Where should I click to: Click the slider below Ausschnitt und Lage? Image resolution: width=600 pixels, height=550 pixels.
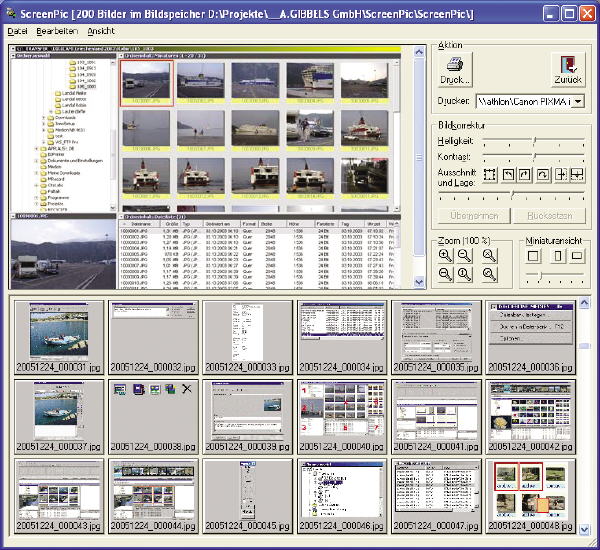point(512,195)
